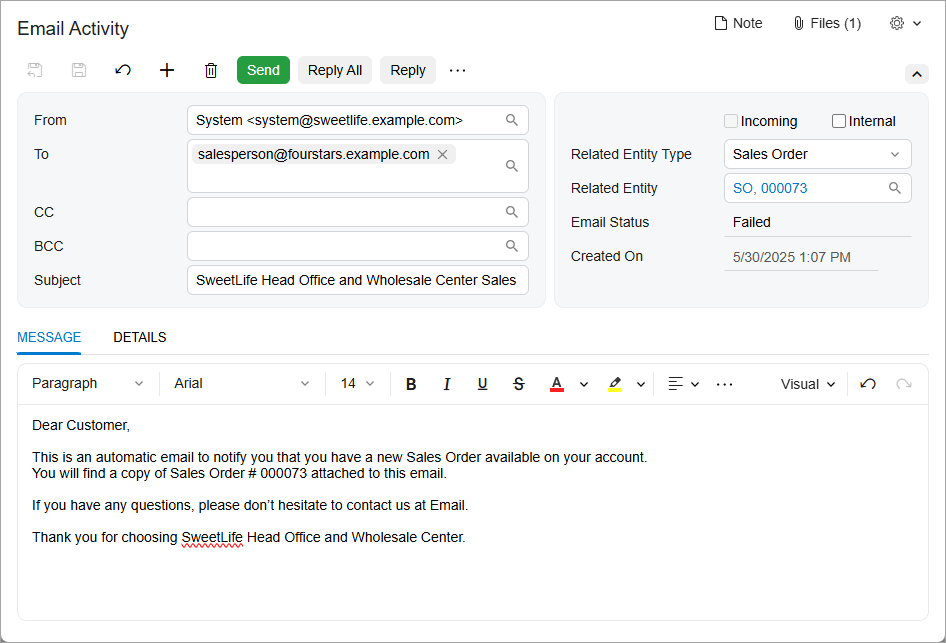Check the Incoming checkbox
The width and height of the screenshot is (946, 643).
coord(731,121)
